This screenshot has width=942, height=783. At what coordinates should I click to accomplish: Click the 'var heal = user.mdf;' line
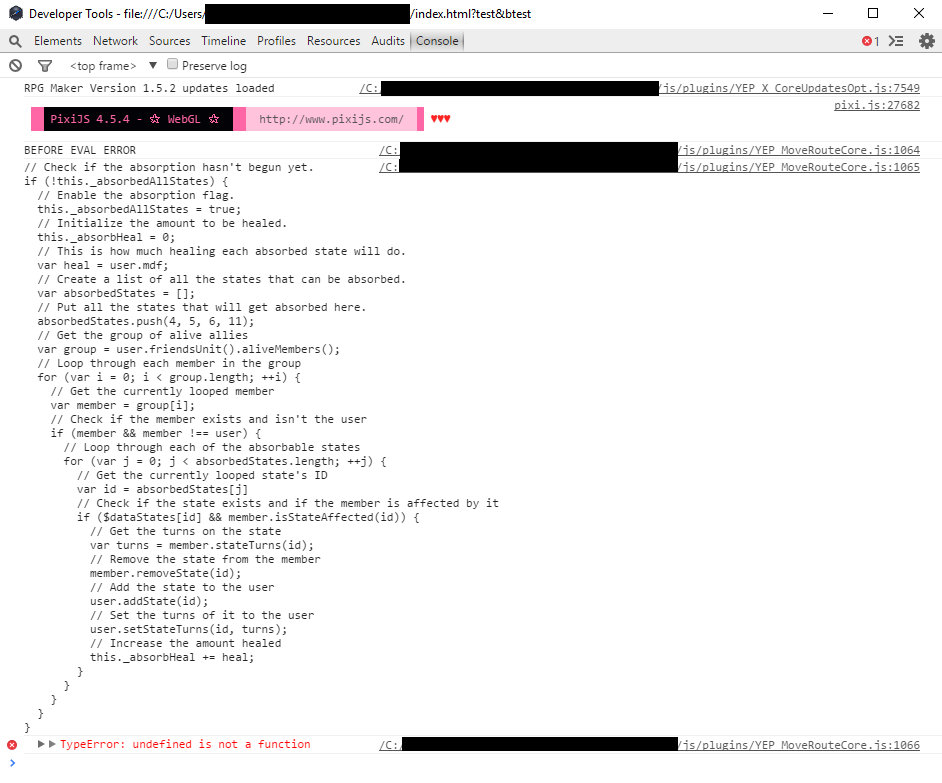point(103,266)
